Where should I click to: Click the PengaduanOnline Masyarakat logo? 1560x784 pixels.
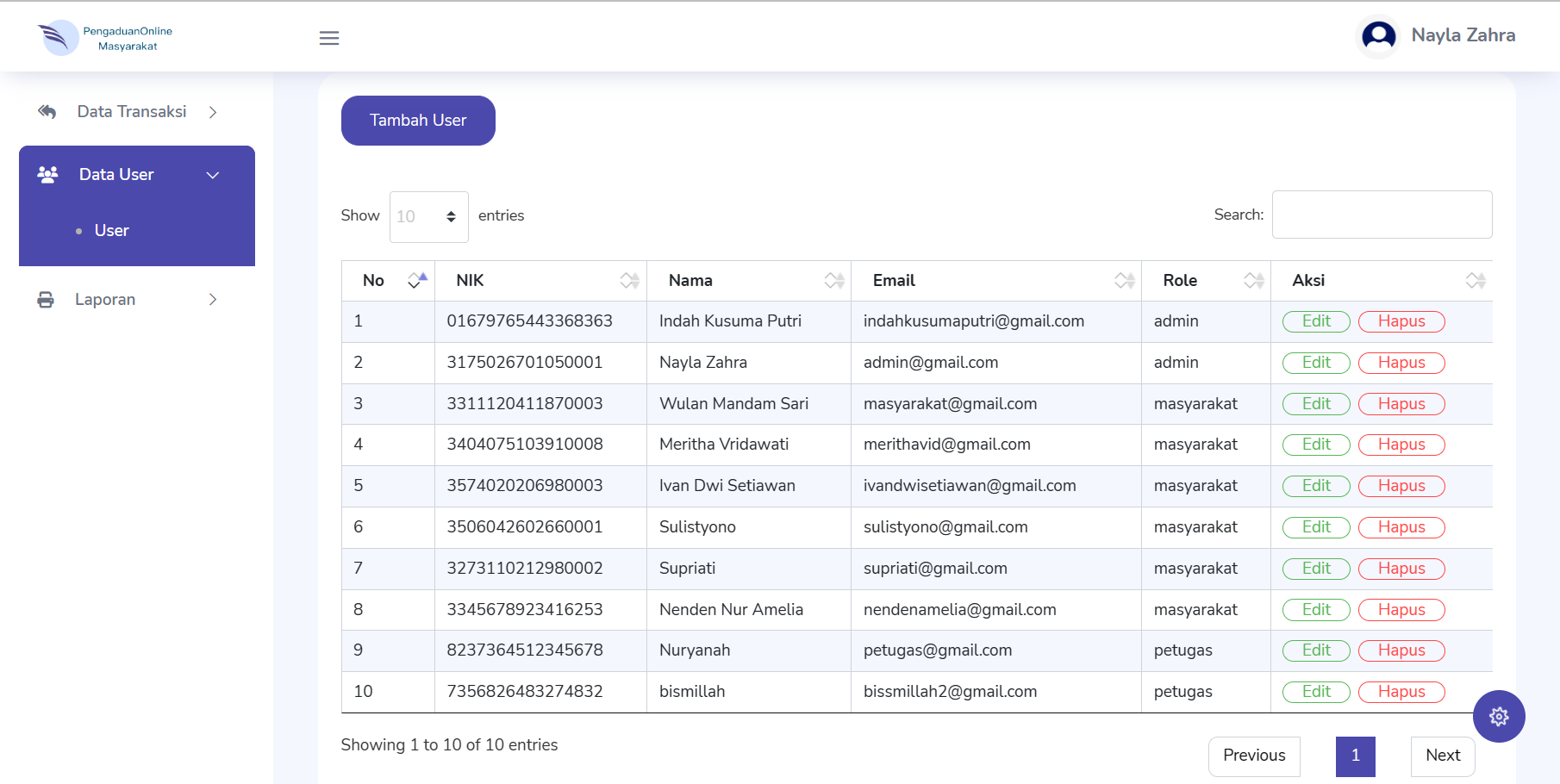click(105, 38)
